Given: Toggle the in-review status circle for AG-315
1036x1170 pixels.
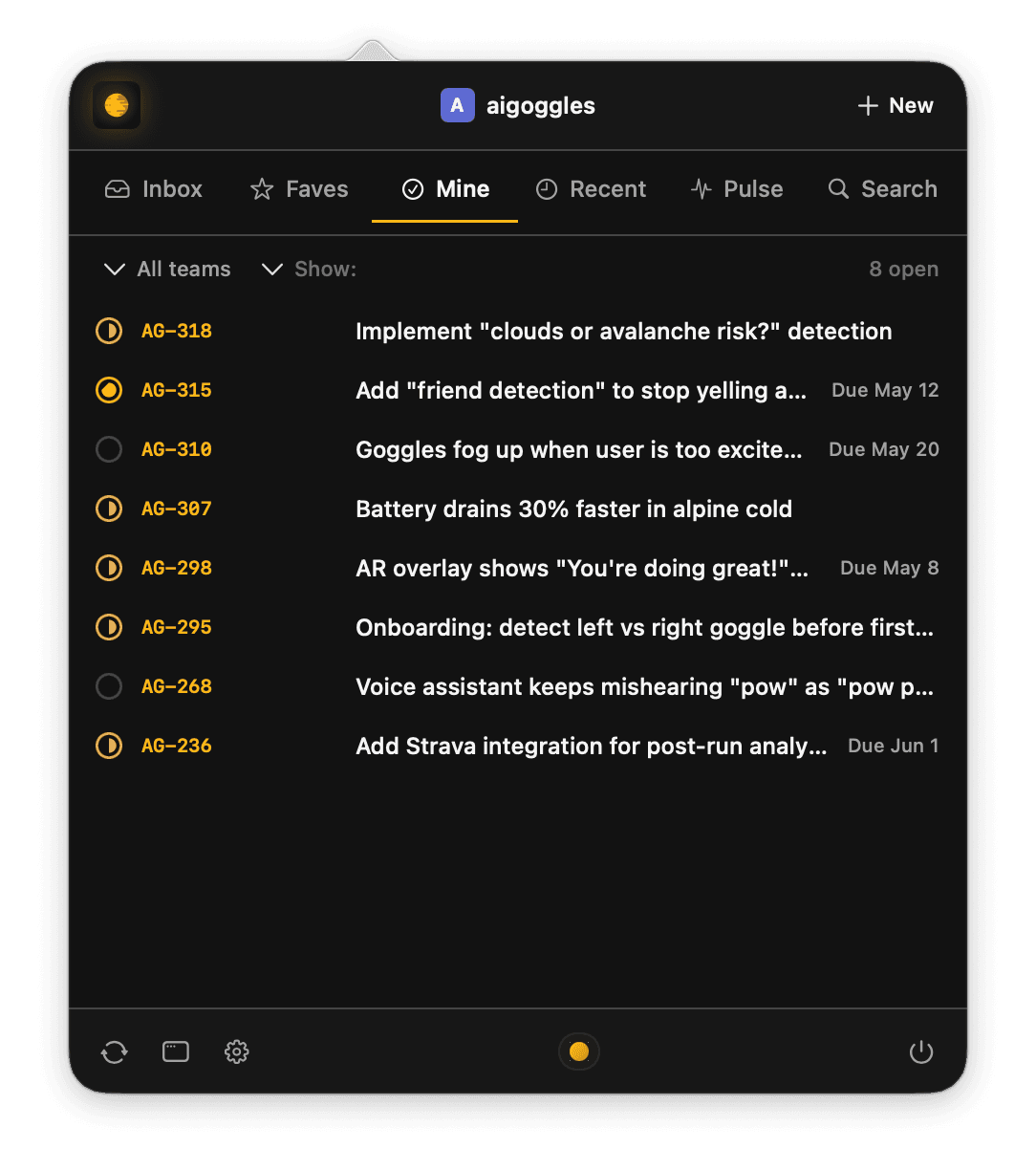Looking at the screenshot, I should click(x=109, y=390).
